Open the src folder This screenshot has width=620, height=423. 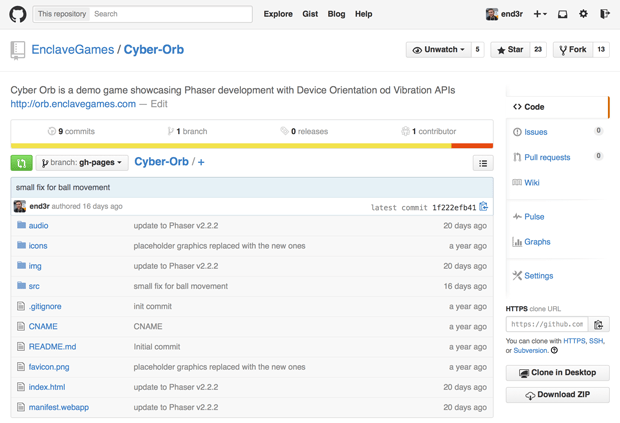tap(34, 286)
